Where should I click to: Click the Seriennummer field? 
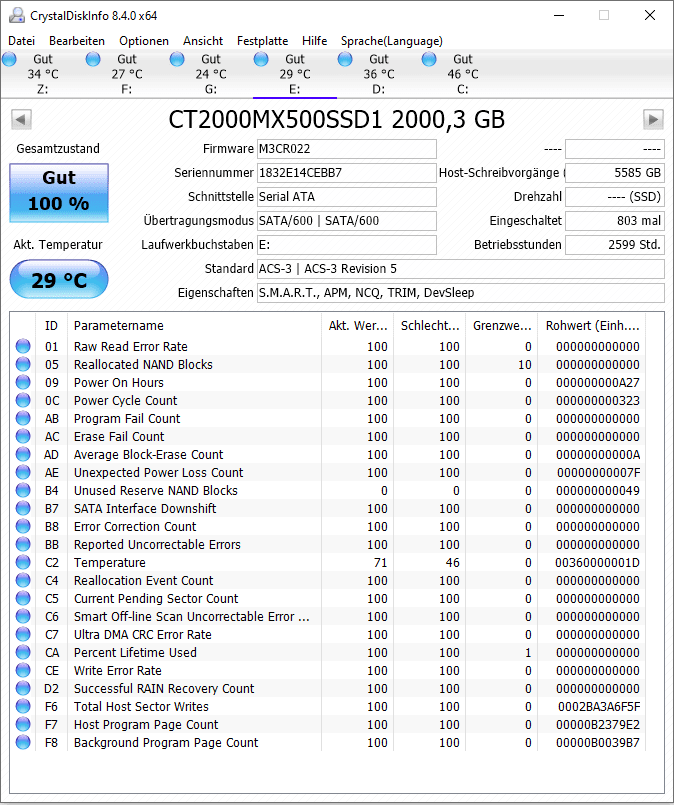[x=346, y=172]
